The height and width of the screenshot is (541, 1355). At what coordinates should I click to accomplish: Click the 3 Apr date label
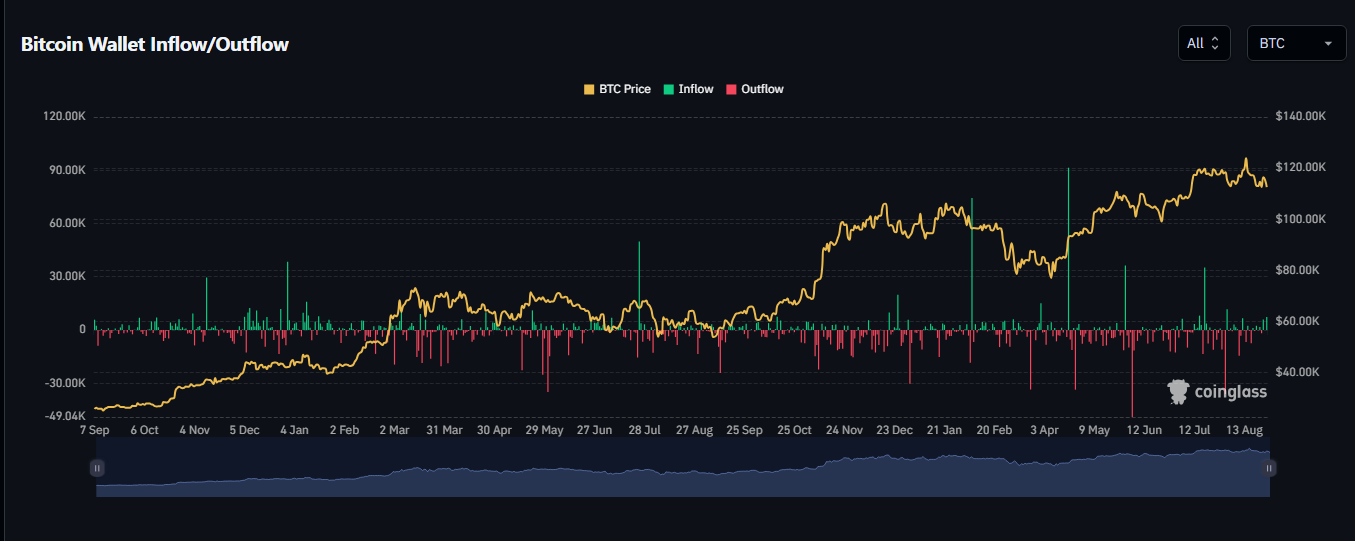[1044, 430]
